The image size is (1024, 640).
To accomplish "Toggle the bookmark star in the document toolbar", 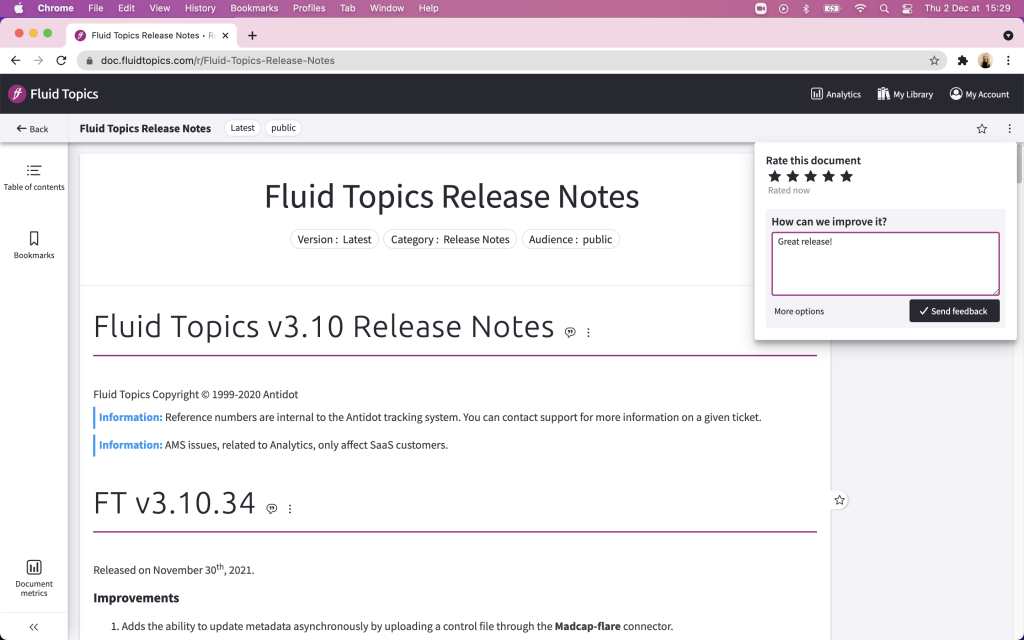I will (981, 128).
